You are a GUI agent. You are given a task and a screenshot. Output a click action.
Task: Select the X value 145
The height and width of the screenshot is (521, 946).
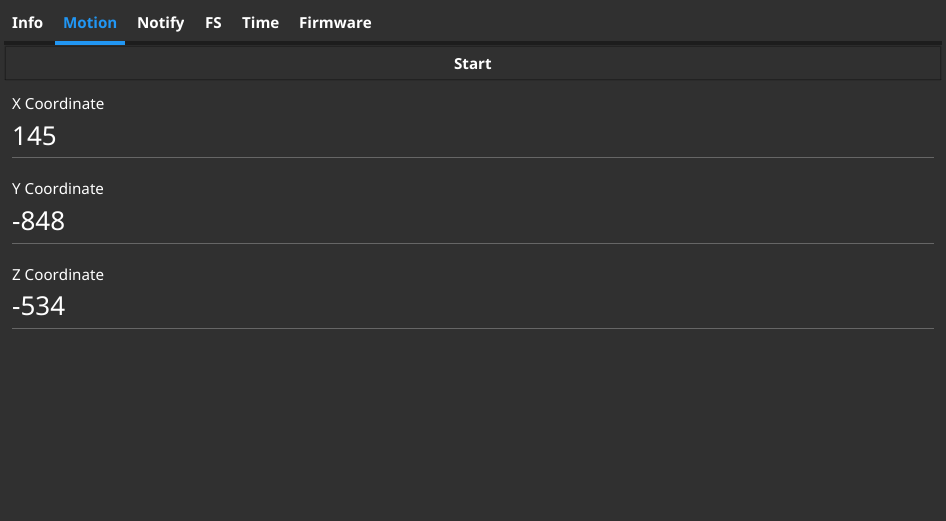tap(34, 136)
